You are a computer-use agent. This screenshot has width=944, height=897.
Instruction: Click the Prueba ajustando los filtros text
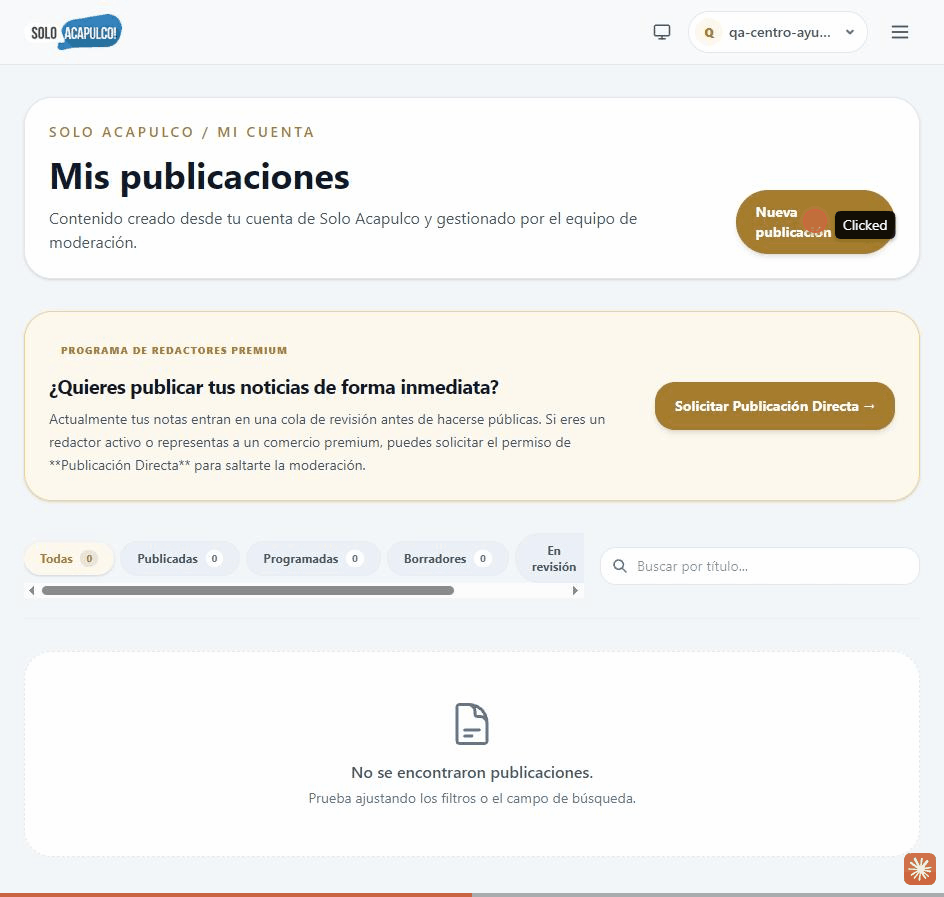472,798
